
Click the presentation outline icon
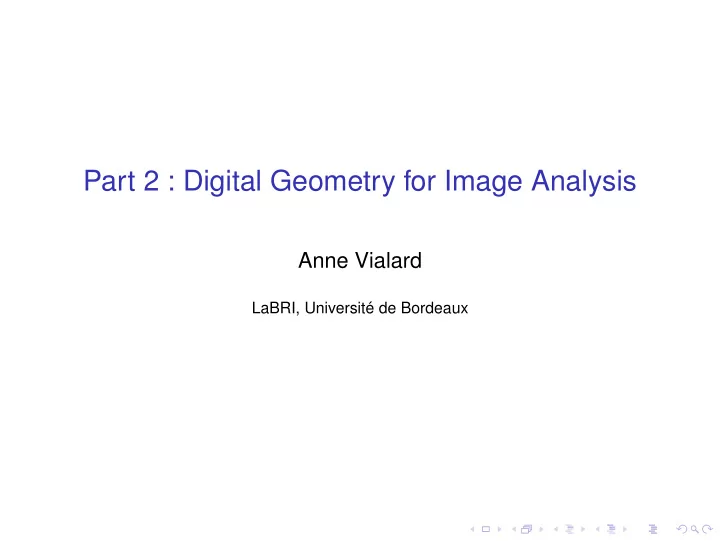pos(653,529)
